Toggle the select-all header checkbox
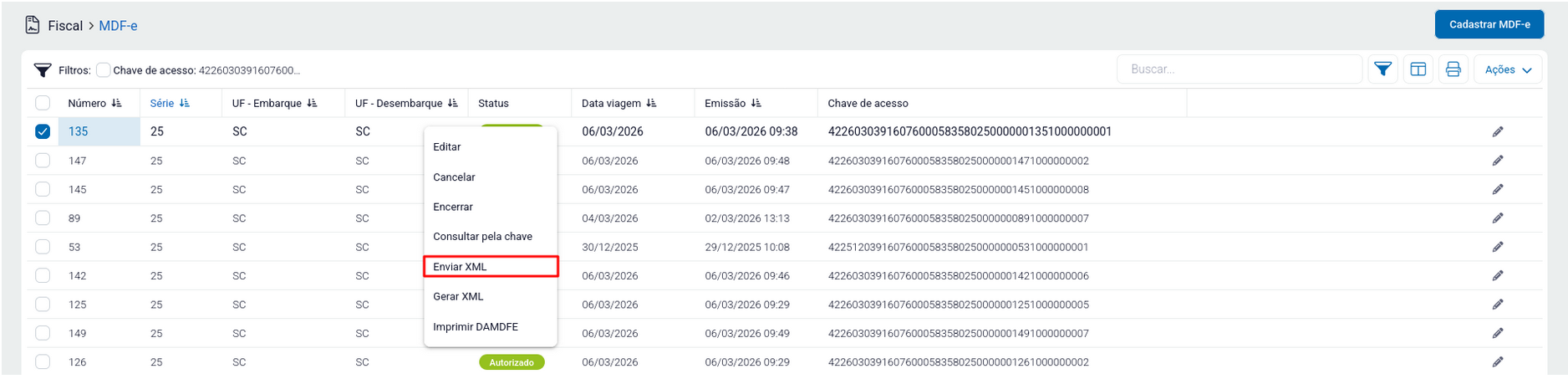The width and height of the screenshot is (1568, 379). 43,104
